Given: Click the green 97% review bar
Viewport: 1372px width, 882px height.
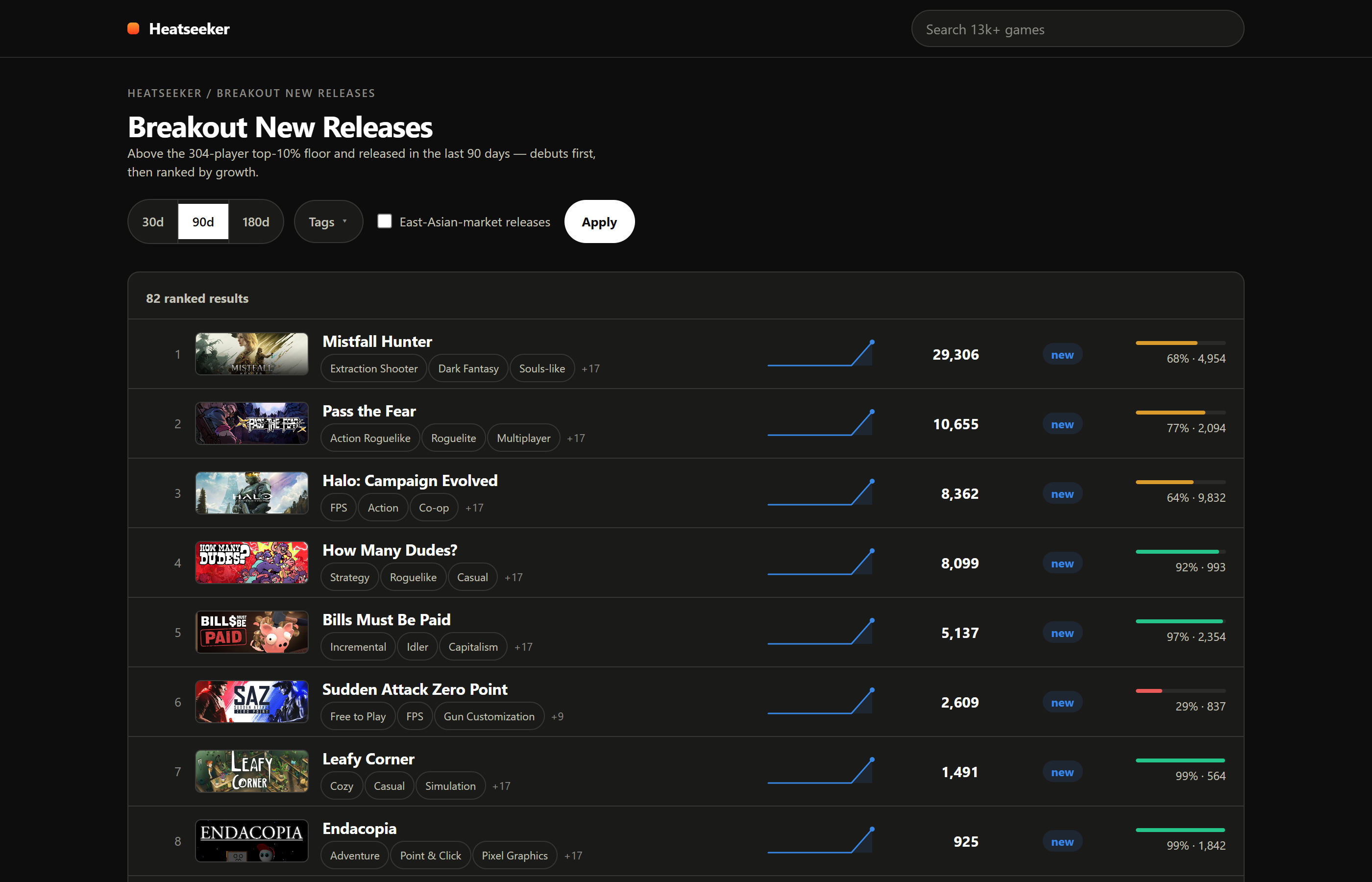Looking at the screenshot, I should [1180, 621].
